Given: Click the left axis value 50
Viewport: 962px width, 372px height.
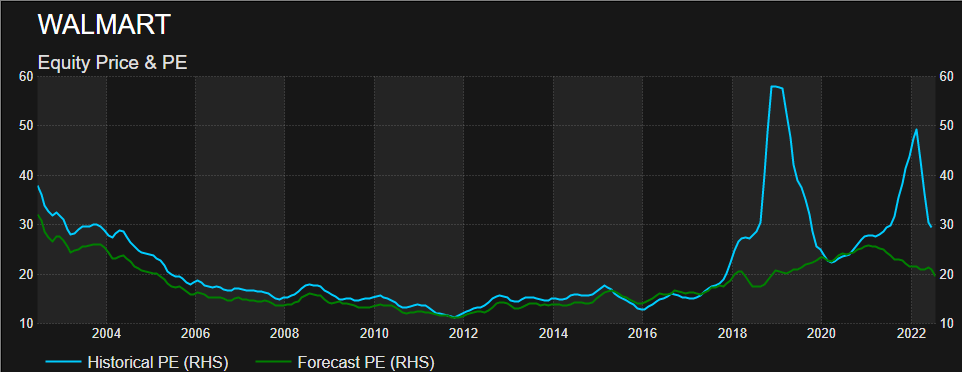Looking at the screenshot, I should click(x=25, y=125).
